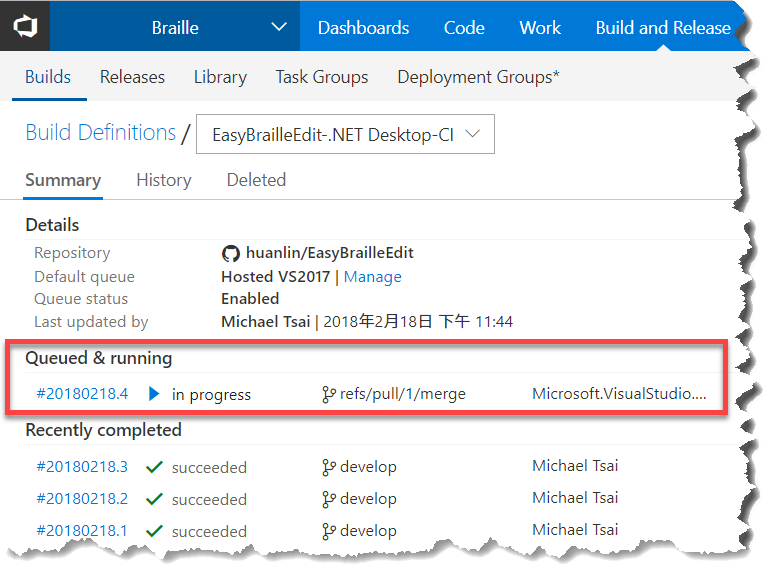This screenshot has height=567, width=763.
Task: Click the Manage queue link
Action: 373,276
